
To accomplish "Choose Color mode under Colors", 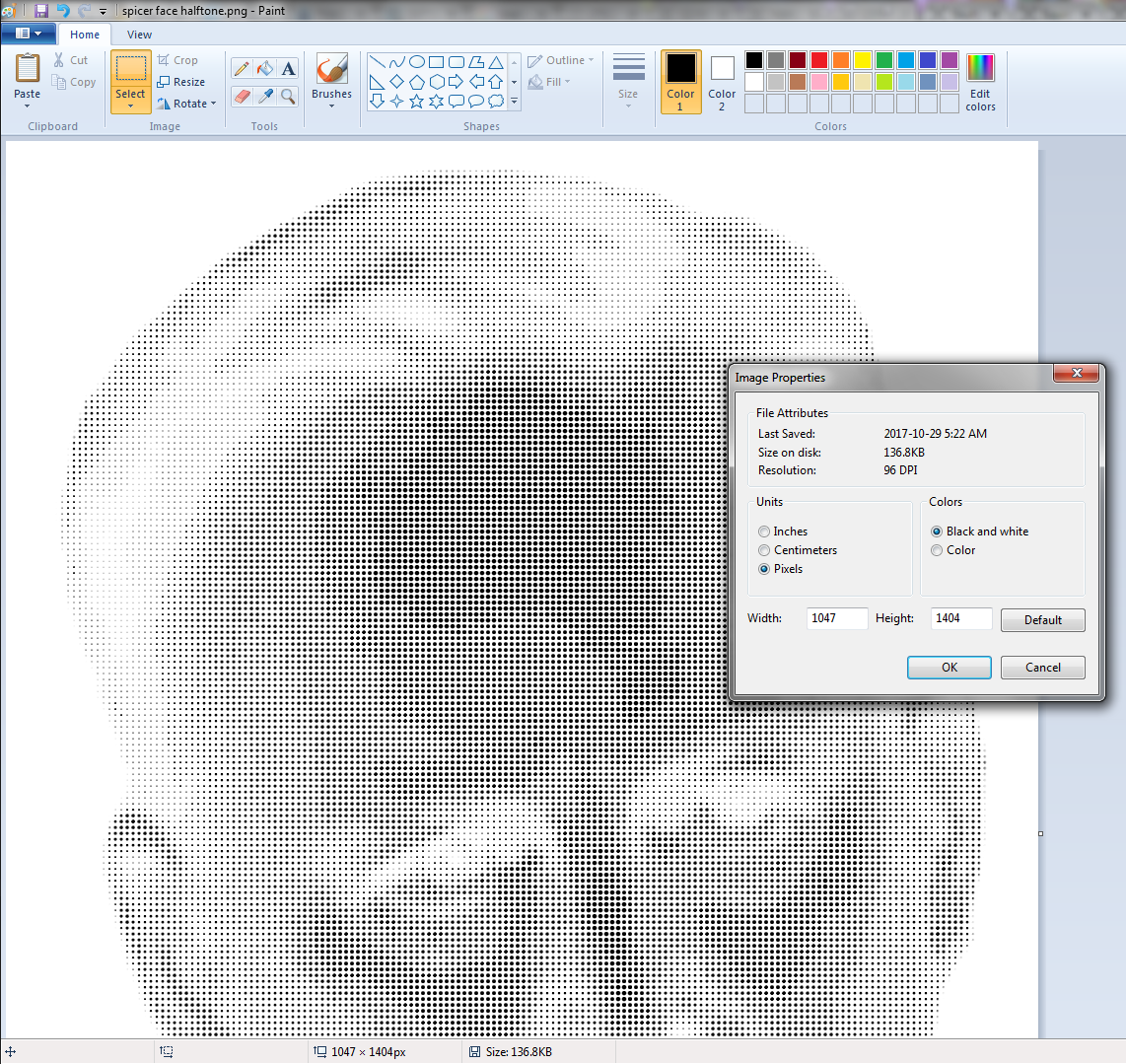I will 937,550.
